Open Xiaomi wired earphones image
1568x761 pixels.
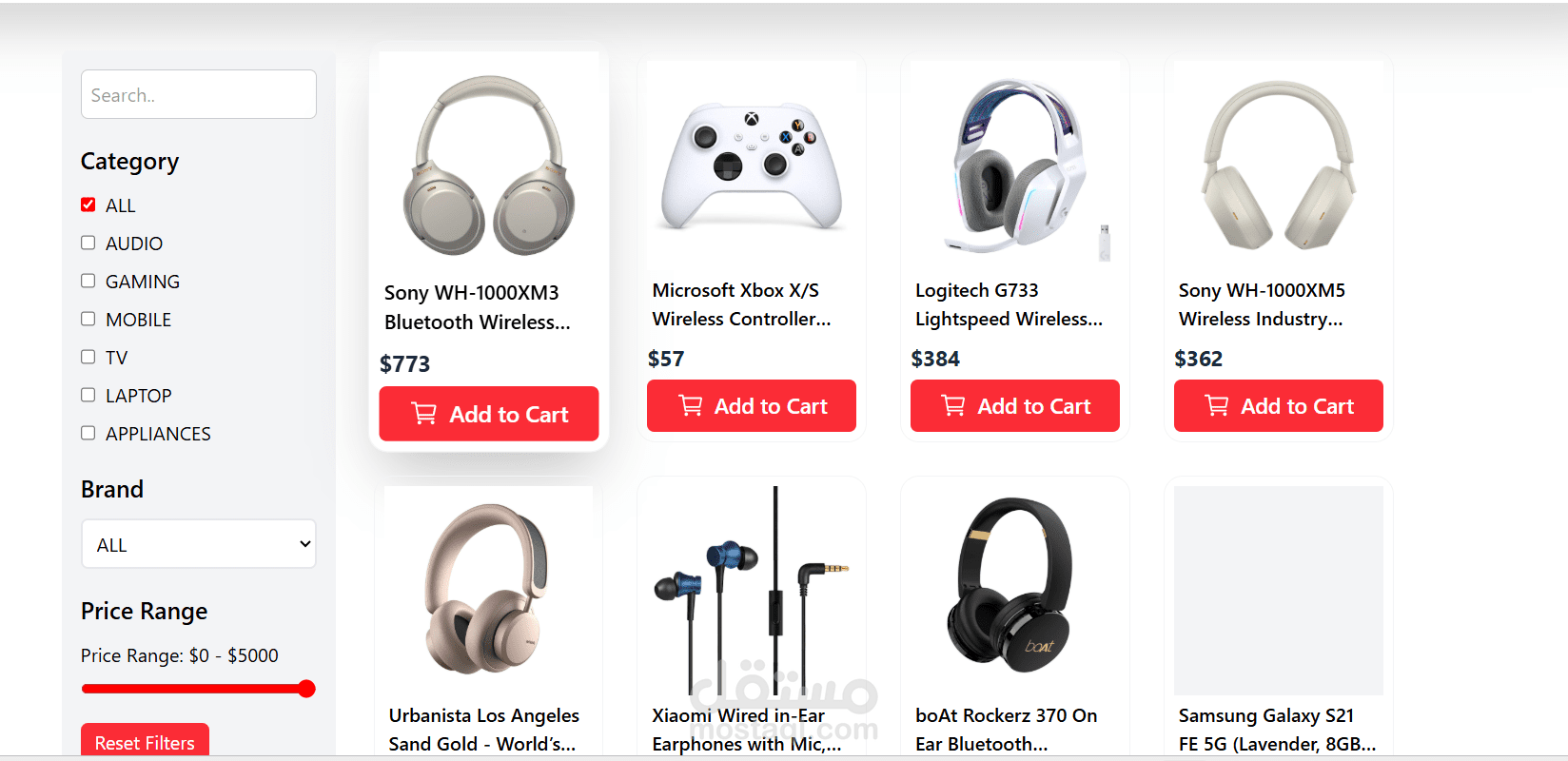coord(752,590)
